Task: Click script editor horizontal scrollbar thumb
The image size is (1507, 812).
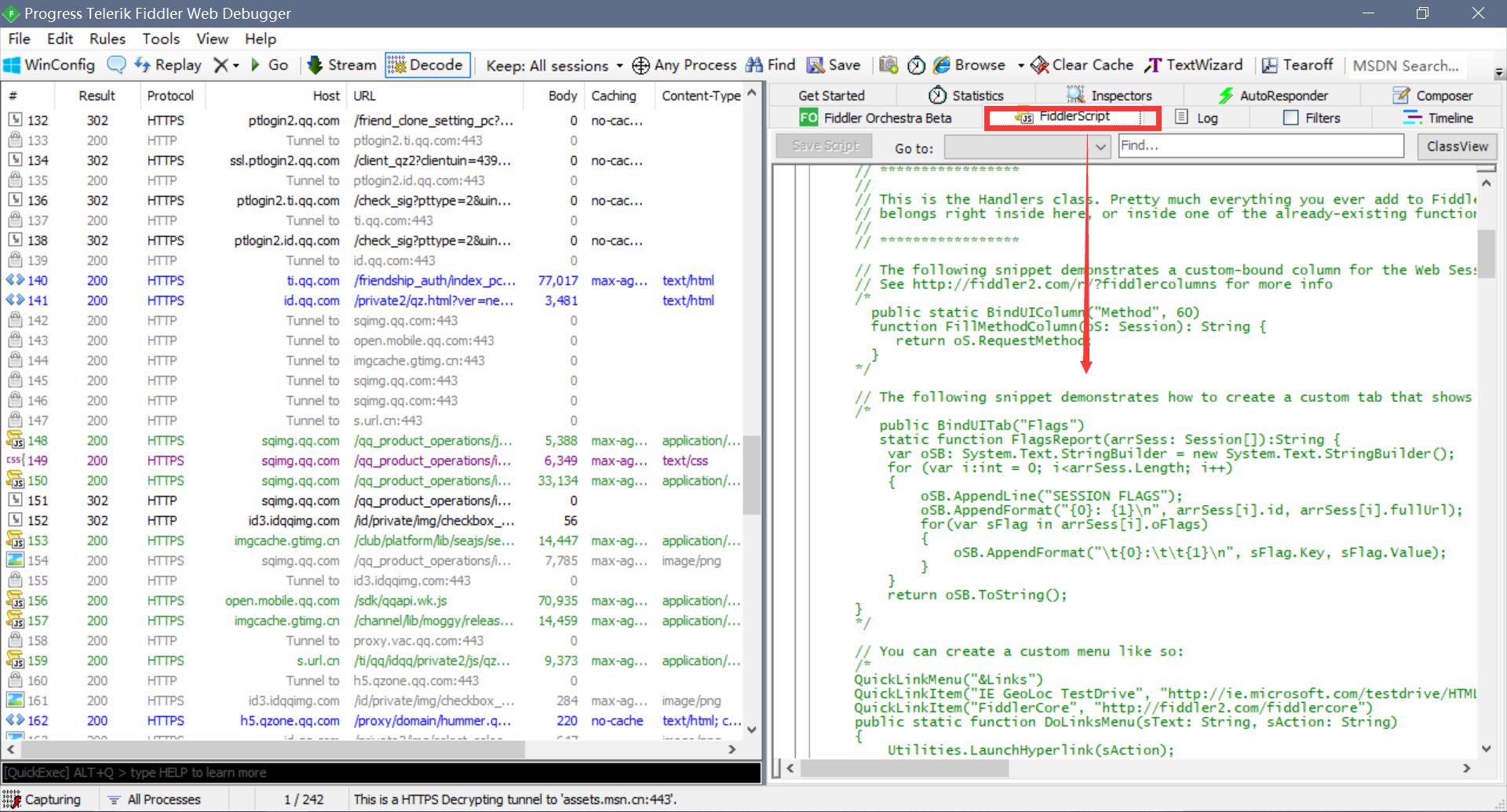Action: (x=903, y=769)
